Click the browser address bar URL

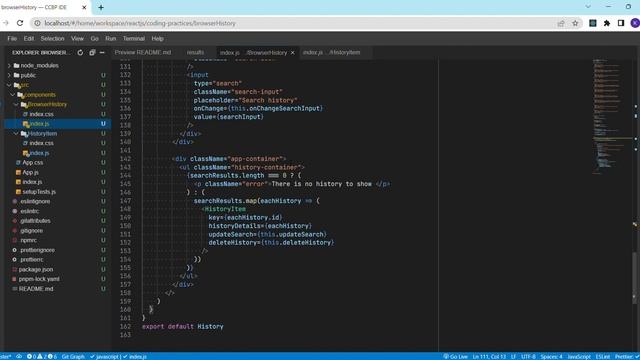140,23
